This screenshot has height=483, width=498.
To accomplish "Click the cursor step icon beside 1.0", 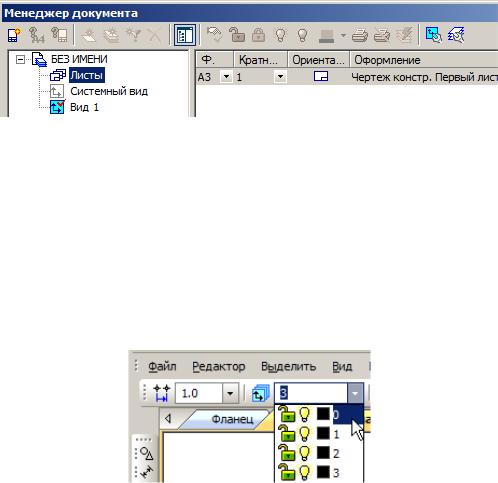I will (162, 393).
